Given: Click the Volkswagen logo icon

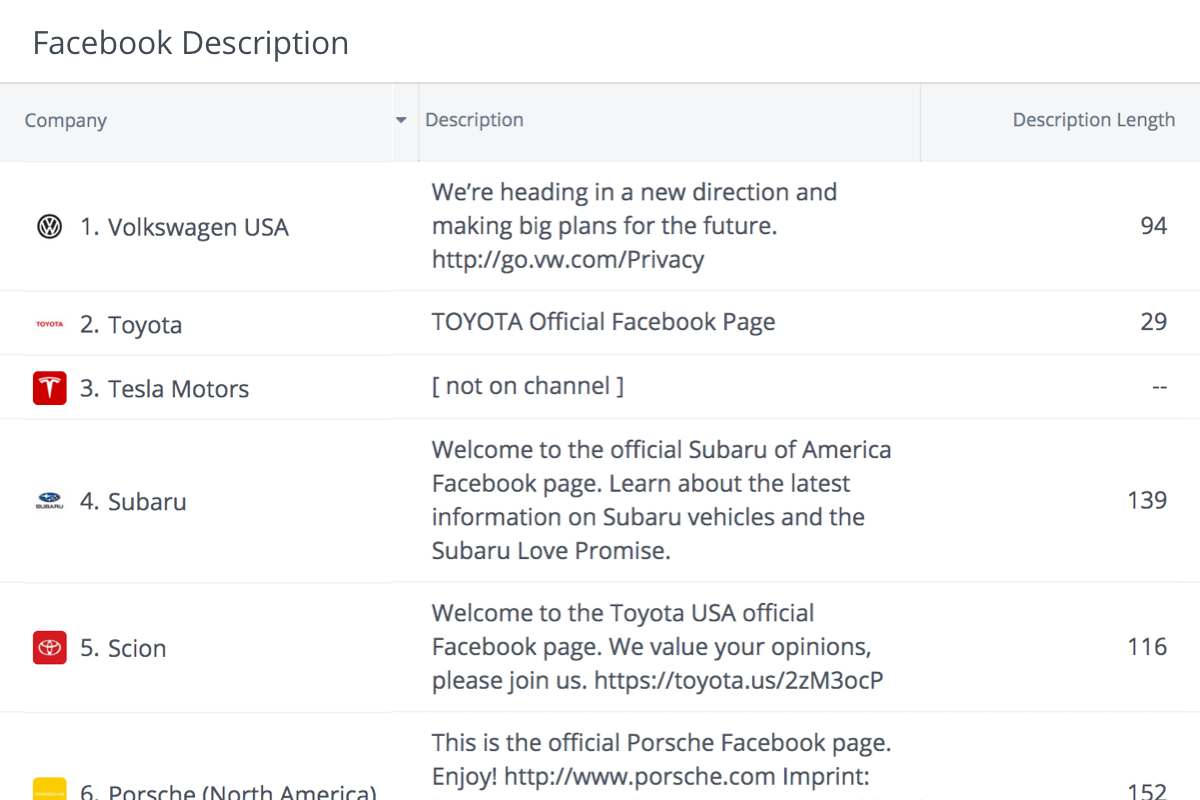Looking at the screenshot, I should [49, 227].
